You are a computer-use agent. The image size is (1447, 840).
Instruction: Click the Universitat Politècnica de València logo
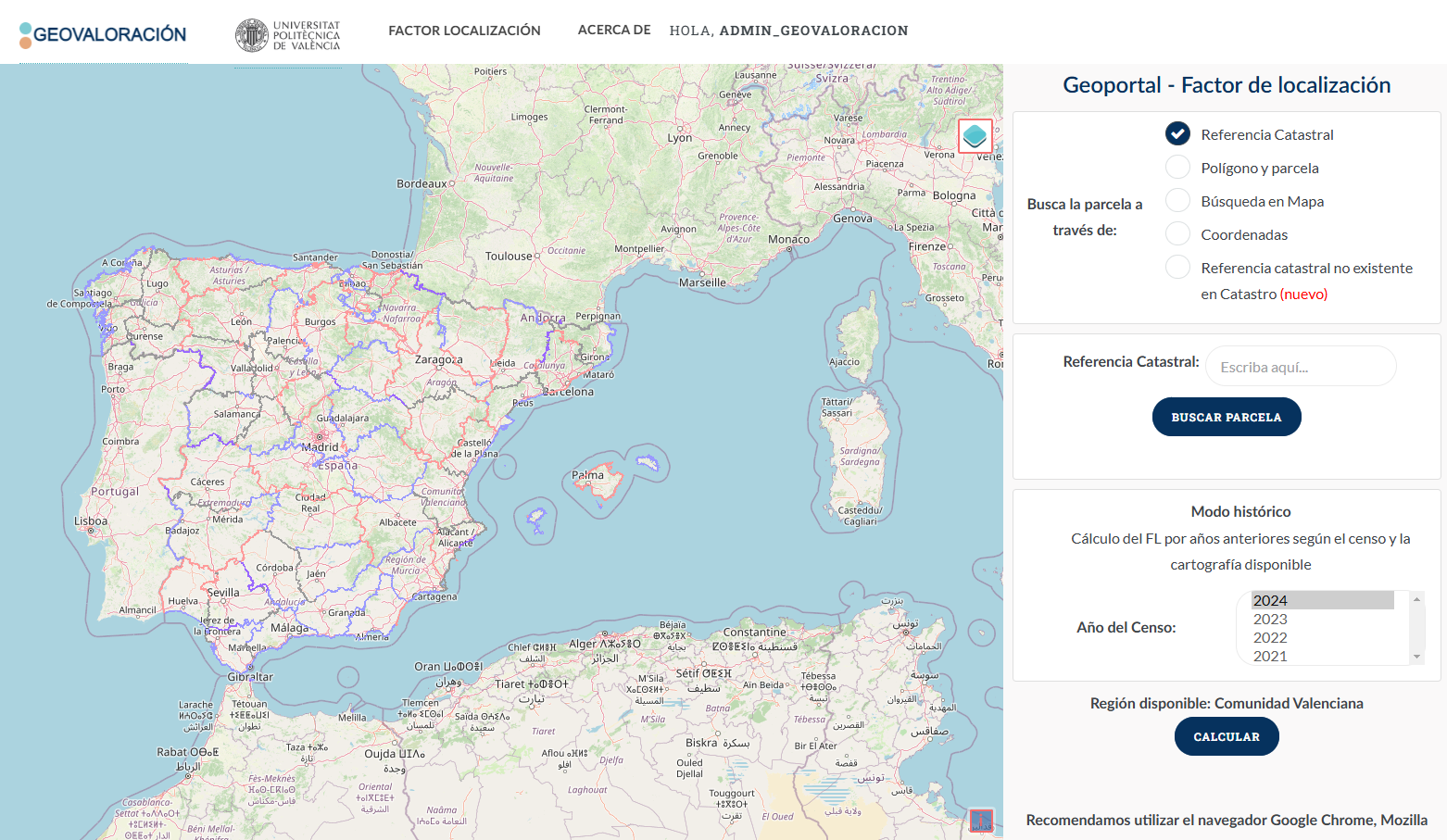(x=288, y=35)
